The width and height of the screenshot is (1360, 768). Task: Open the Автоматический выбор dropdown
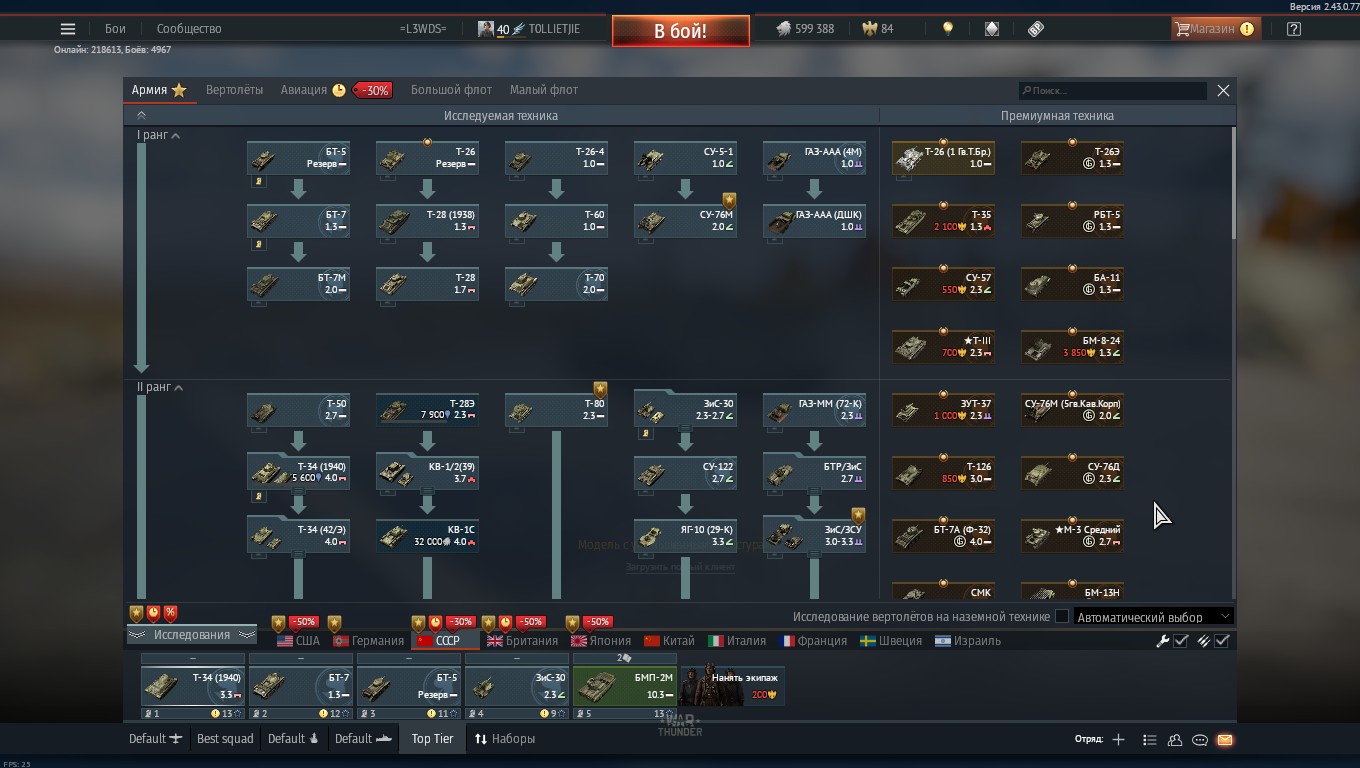1154,617
